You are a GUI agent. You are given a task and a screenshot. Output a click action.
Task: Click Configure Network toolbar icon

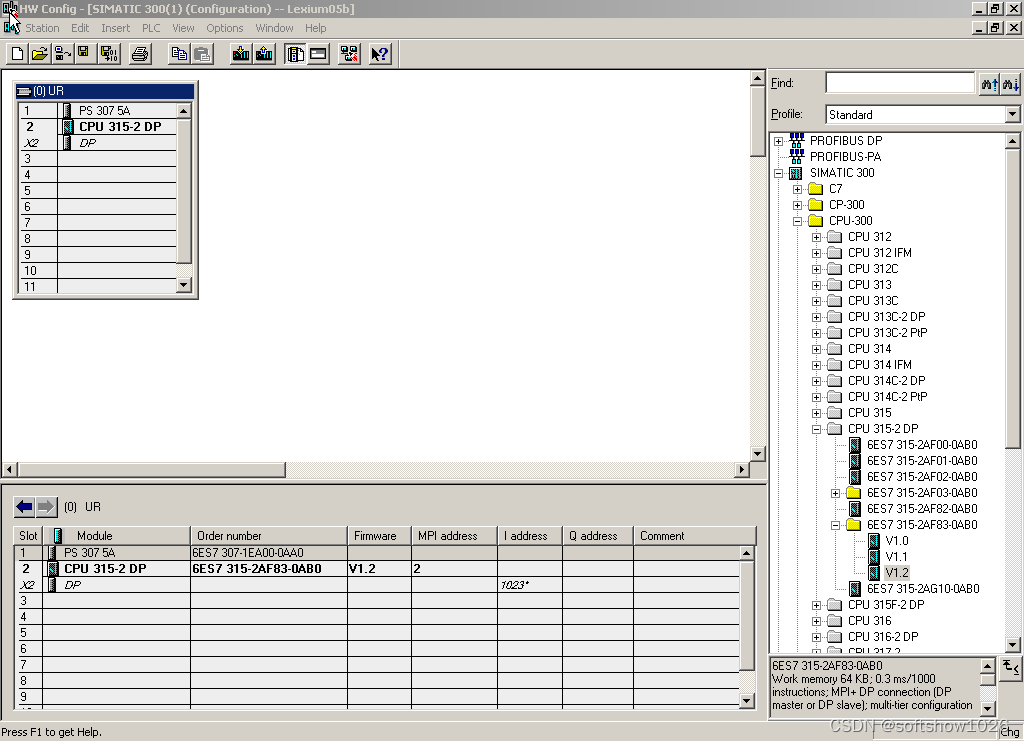[349, 54]
